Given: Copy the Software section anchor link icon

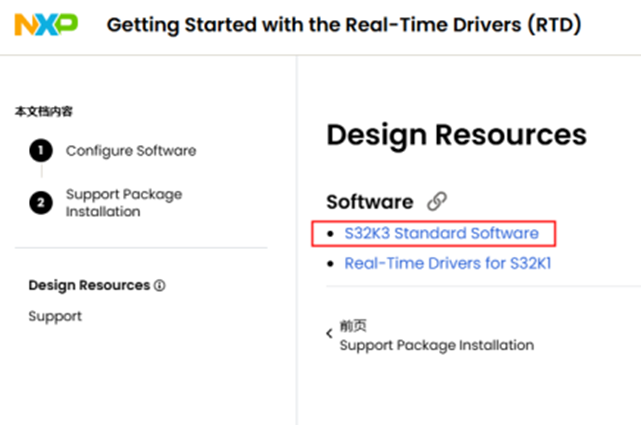Looking at the screenshot, I should tap(437, 201).
